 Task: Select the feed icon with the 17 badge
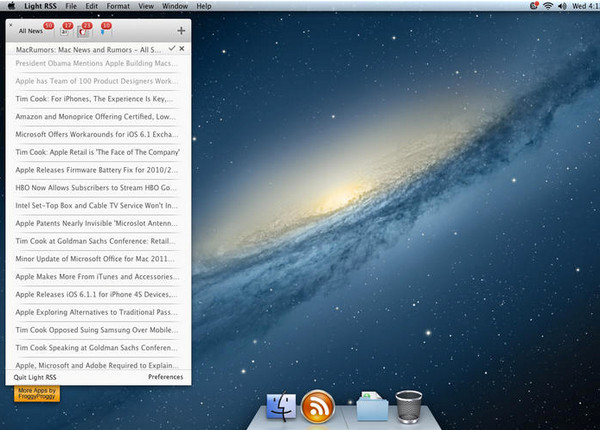63,30
